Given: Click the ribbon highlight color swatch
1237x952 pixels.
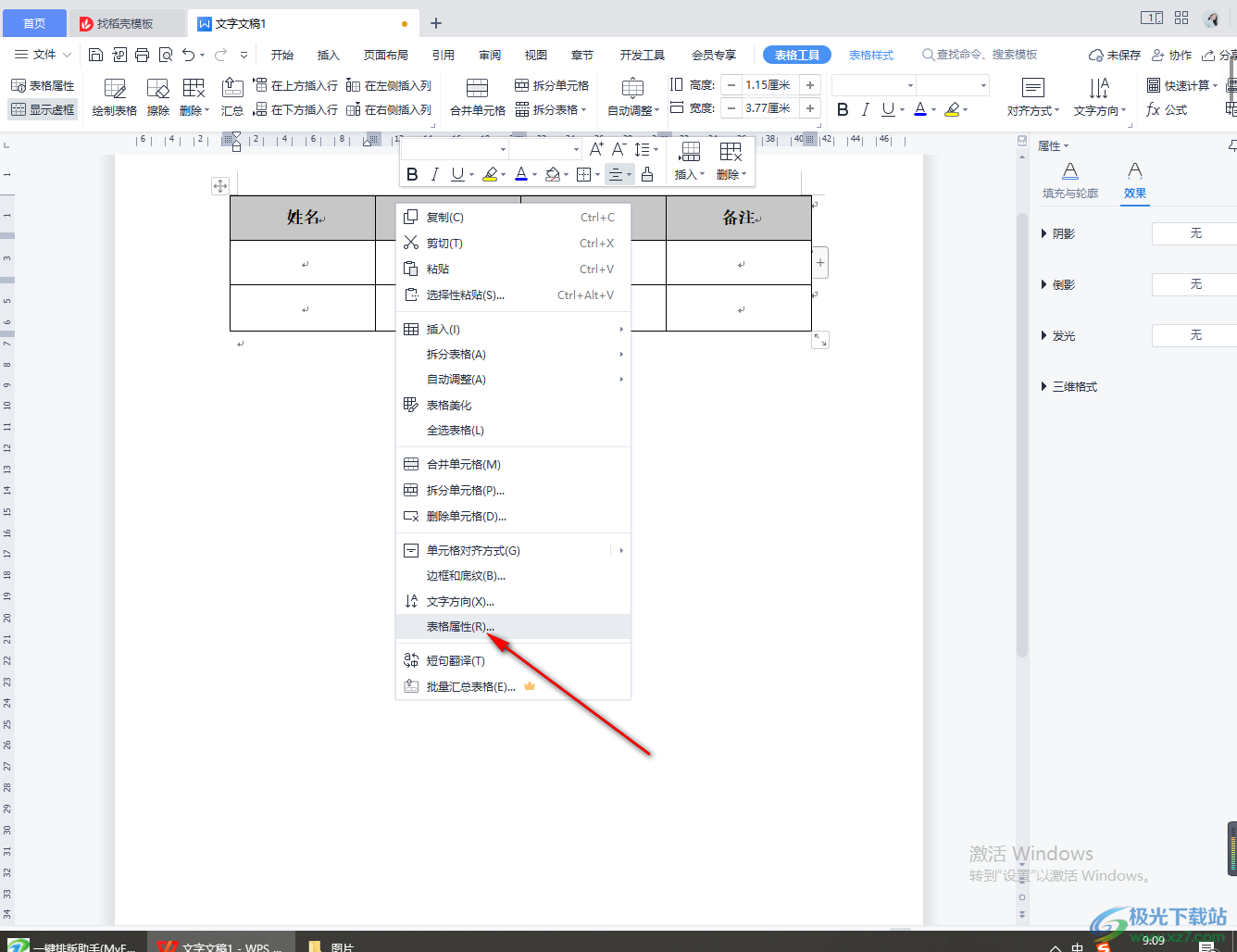Looking at the screenshot, I should tap(952, 109).
